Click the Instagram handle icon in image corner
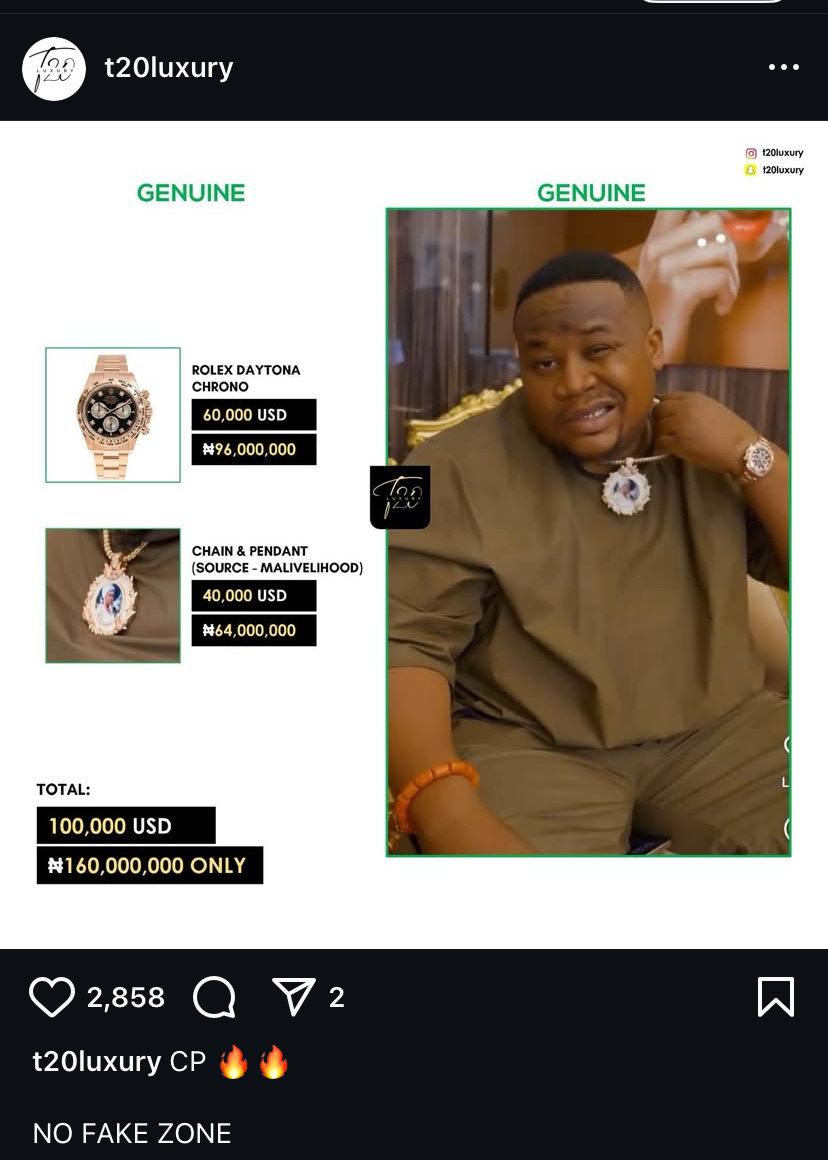 click(751, 153)
